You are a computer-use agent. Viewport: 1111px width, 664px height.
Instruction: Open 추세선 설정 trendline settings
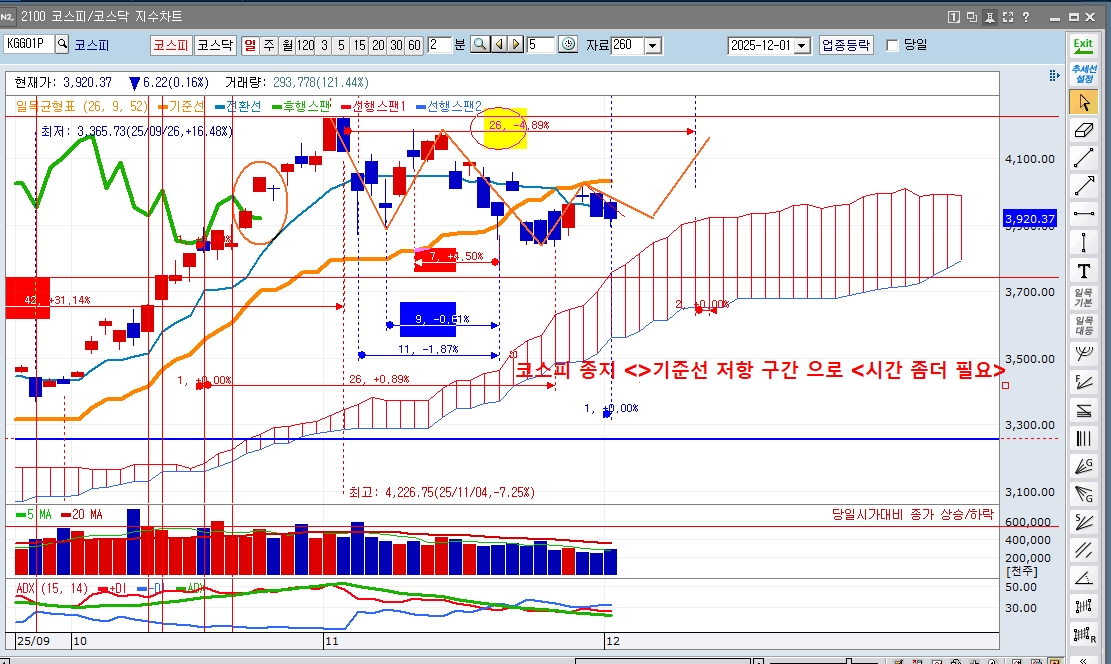click(x=1083, y=73)
